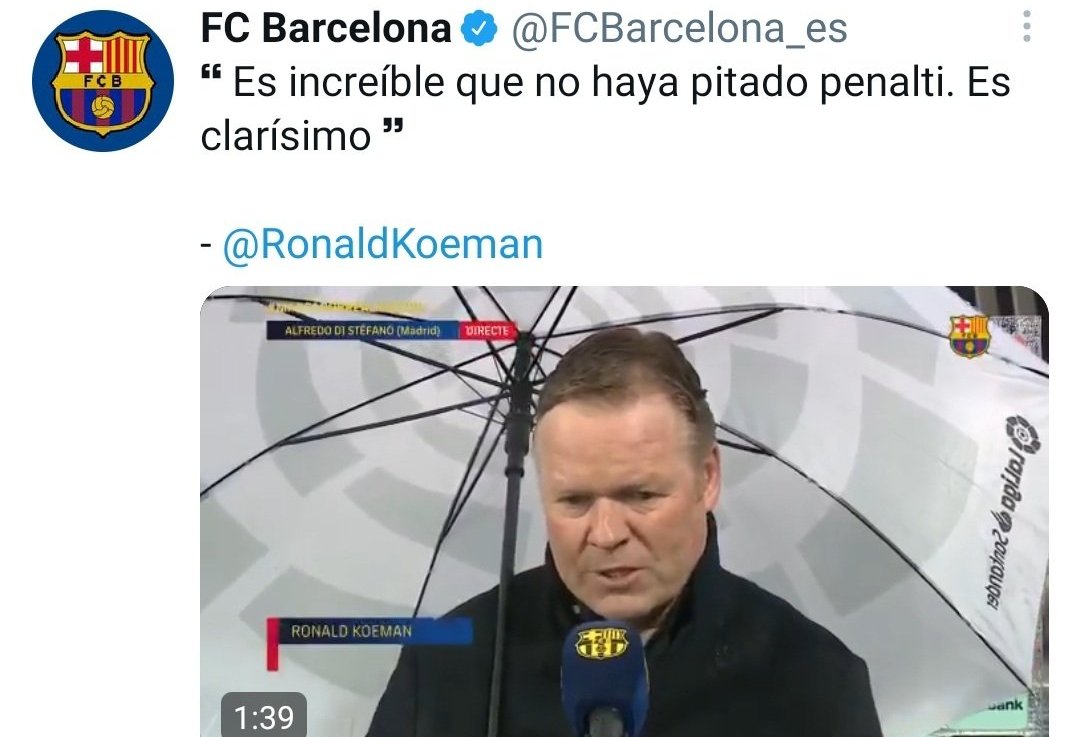Screen dimensions: 1068x737
Task: Click the tweet text about the penalti
Action: [x=606, y=109]
